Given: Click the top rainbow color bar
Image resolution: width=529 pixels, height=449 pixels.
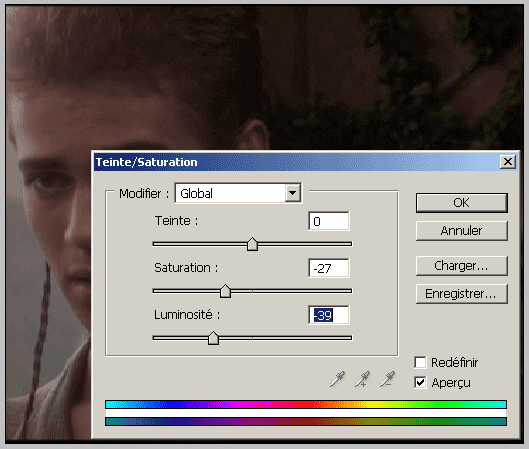Looking at the screenshot, I should [x=306, y=404].
